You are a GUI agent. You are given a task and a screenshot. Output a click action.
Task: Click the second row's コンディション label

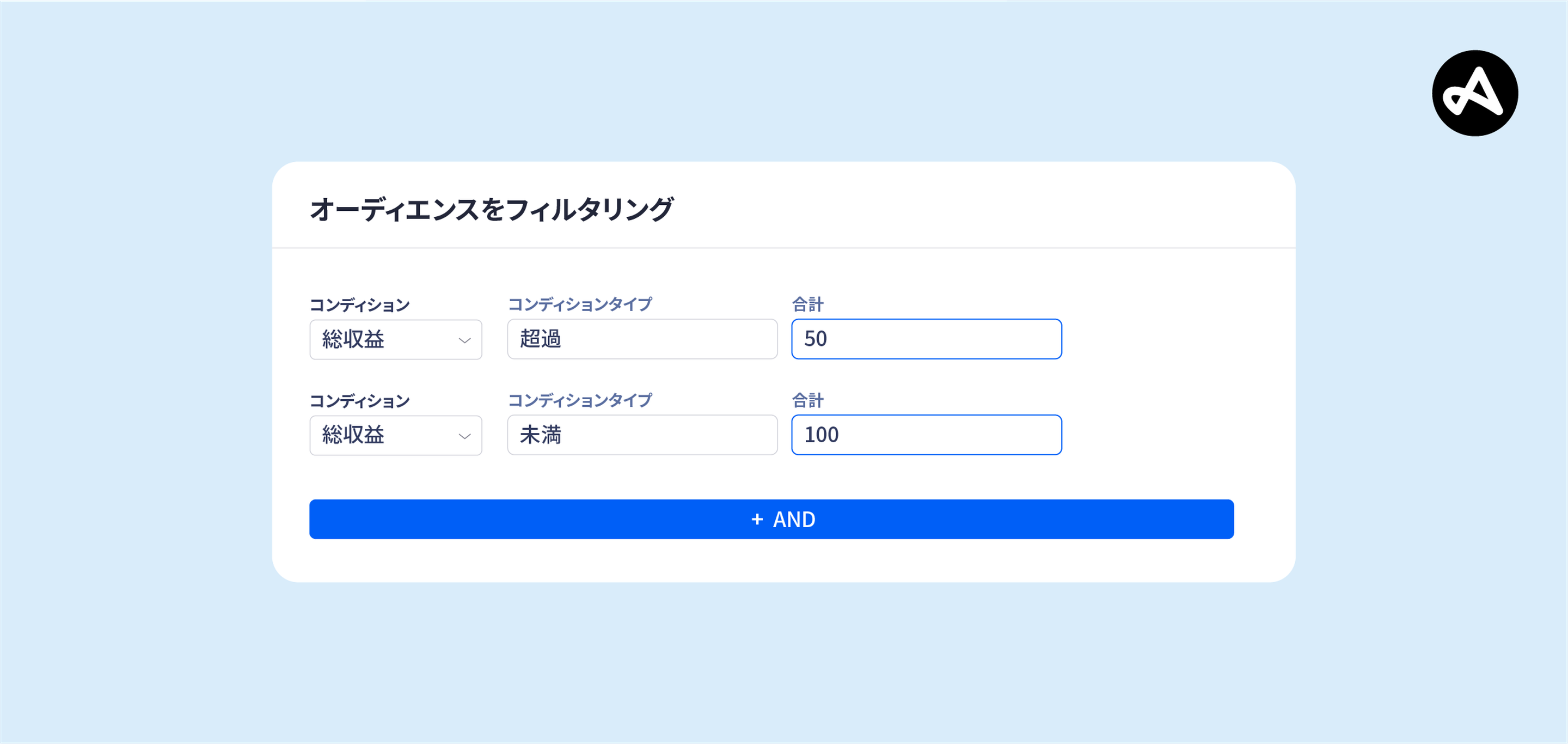point(360,401)
